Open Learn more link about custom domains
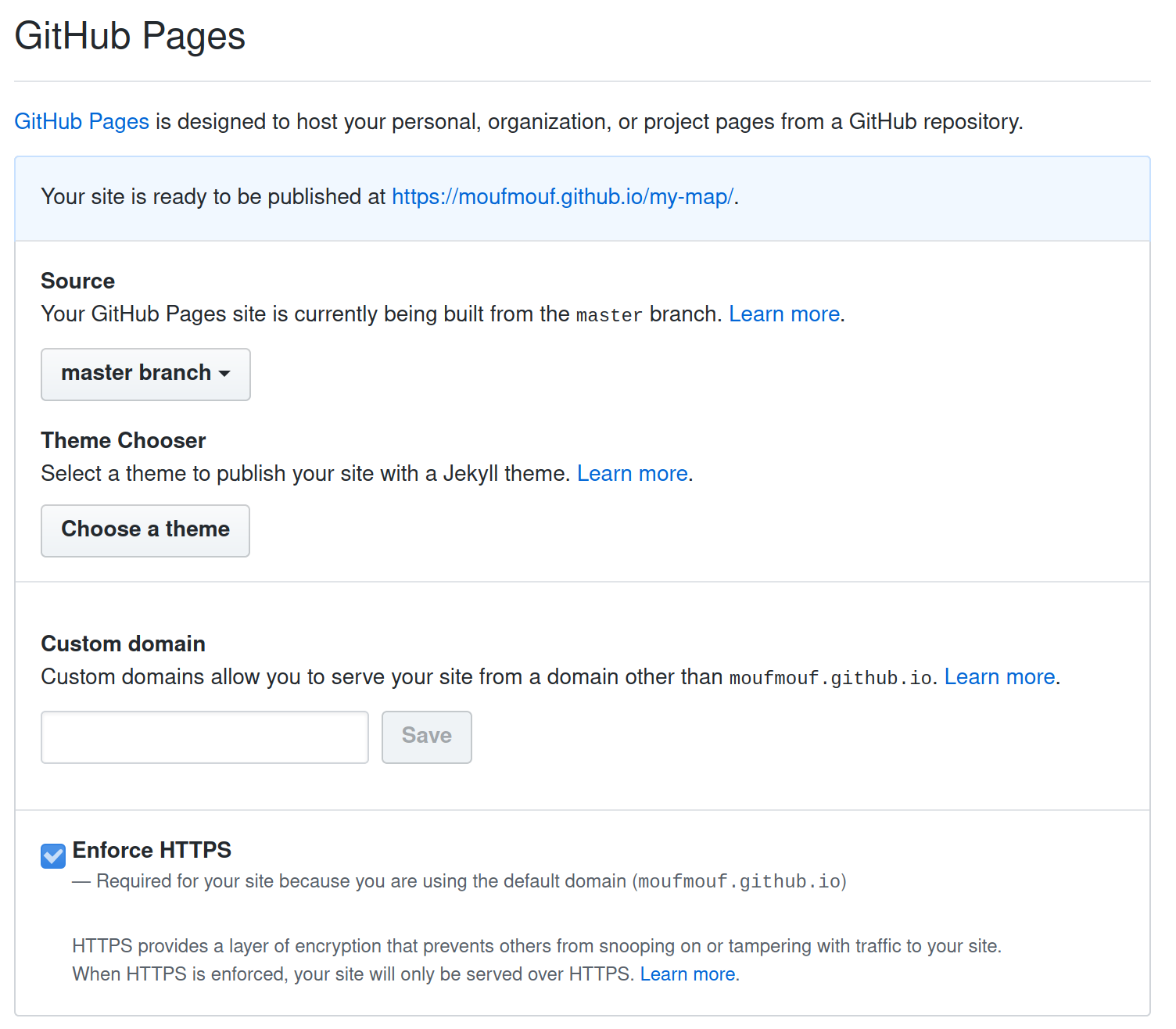Image resolution: width=1176 pixels, height=1029 pixels. click(1000, 677)
